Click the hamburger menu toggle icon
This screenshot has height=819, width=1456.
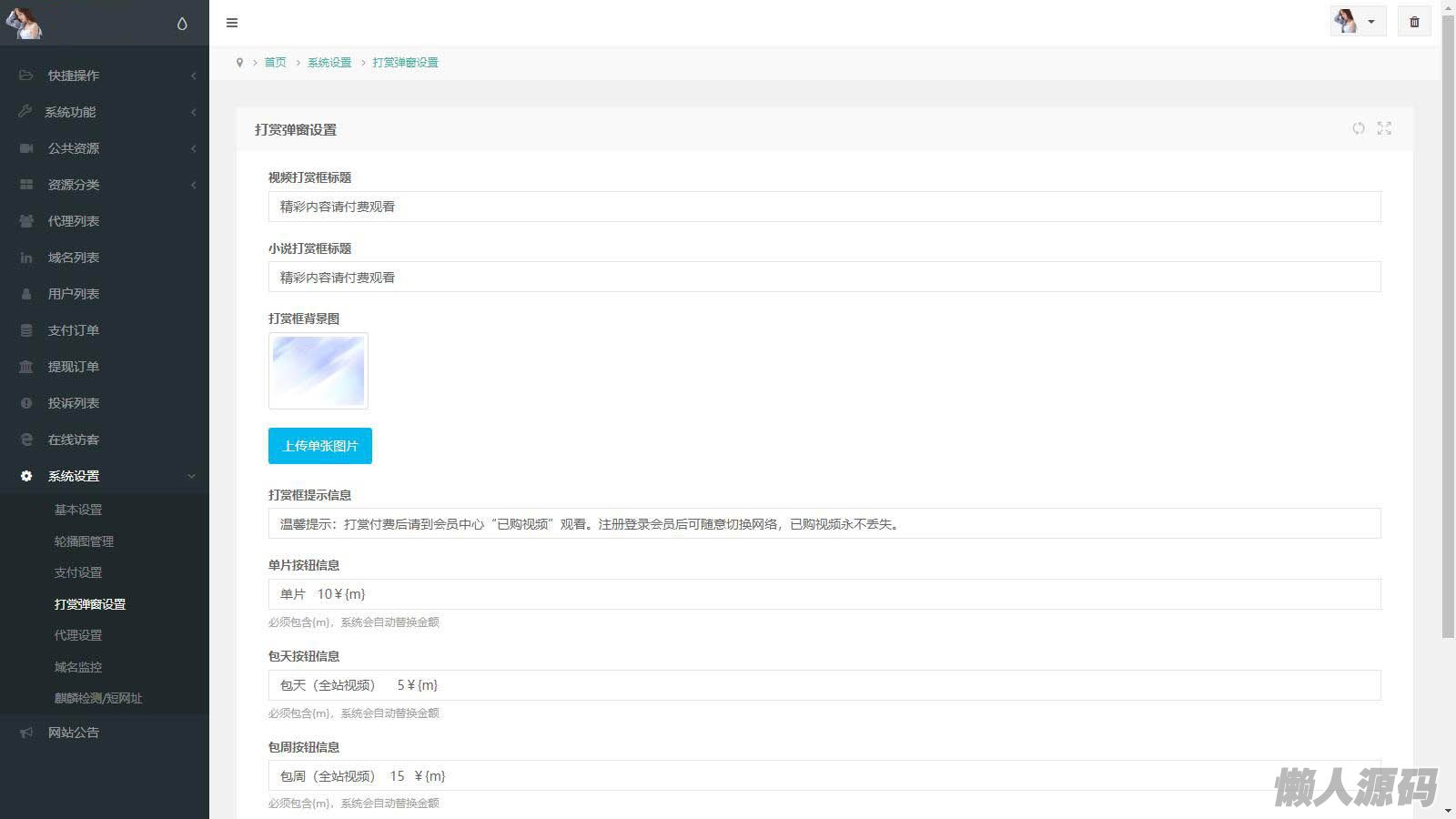232,23
